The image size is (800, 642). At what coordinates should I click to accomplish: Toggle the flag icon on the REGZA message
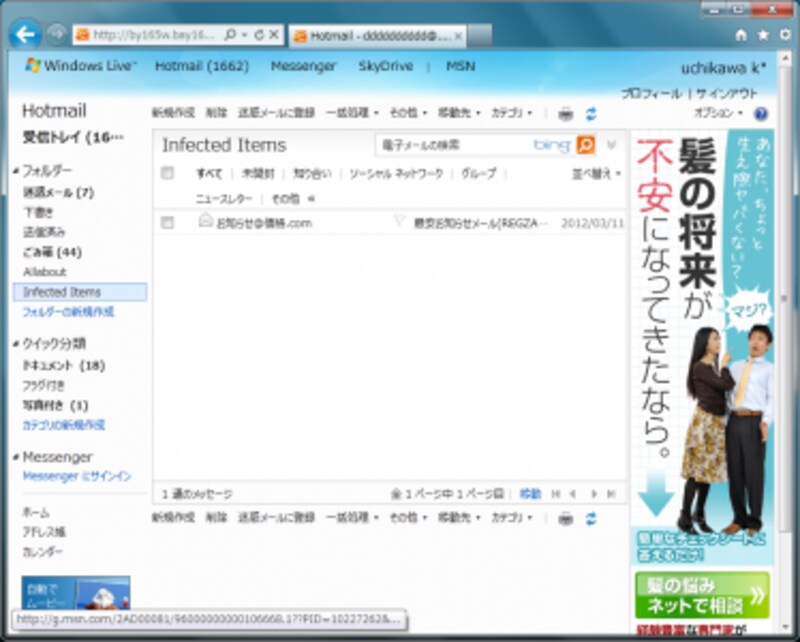click(x=399, y=221)
